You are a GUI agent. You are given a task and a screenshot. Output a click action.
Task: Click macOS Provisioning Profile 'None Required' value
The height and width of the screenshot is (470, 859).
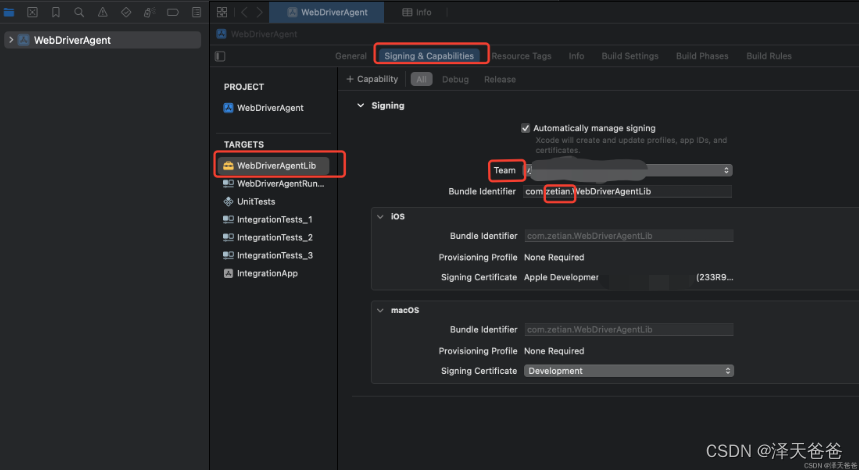tap(554, 351)
